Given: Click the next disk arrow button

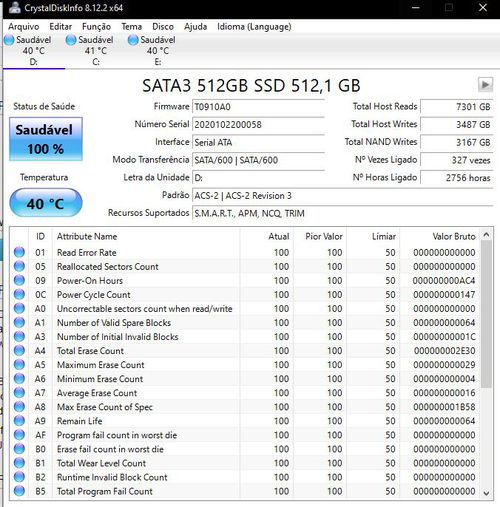Looking at the screenshot, I should pyautogui.click(x=485, y=85).
